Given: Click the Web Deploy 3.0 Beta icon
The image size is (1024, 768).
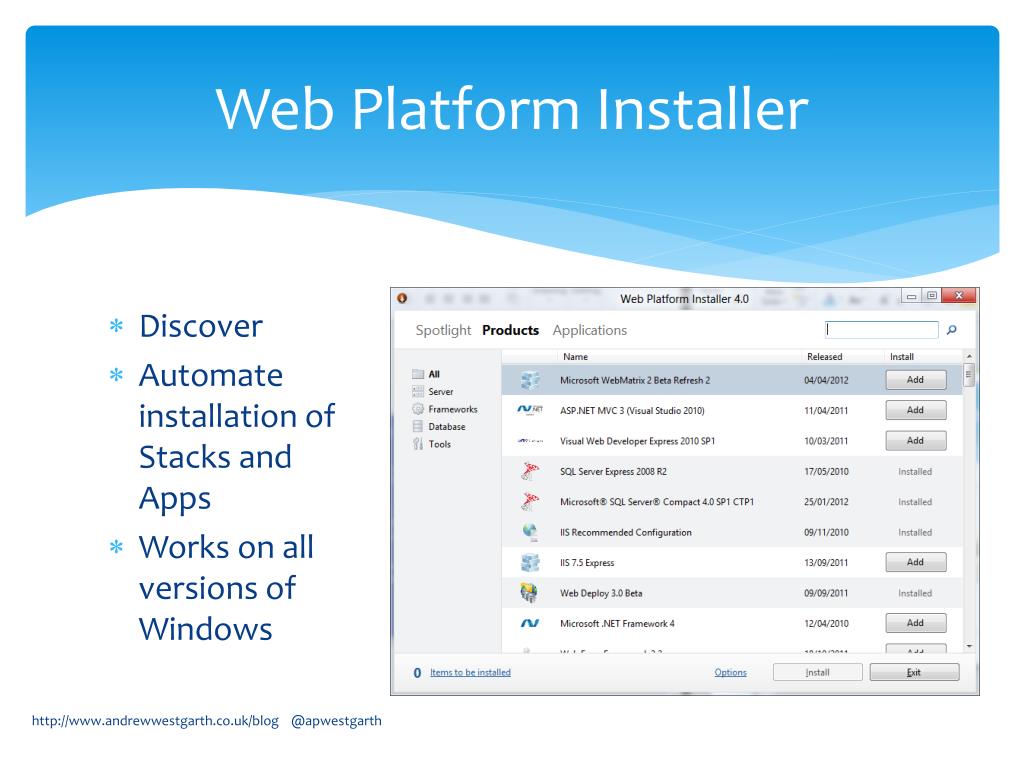Looking at the screenshot, I should 529,593.
